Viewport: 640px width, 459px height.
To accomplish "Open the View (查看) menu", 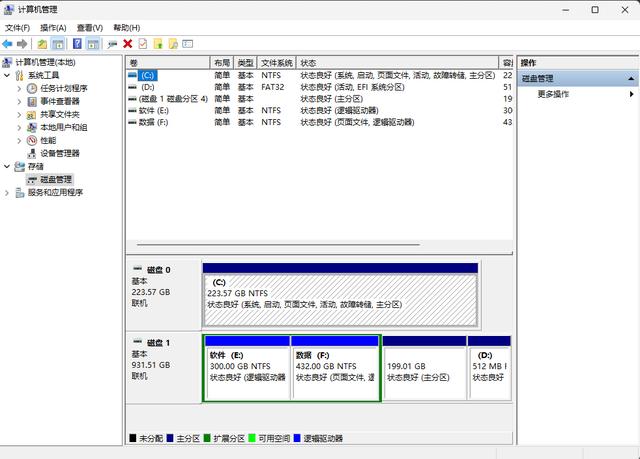I will pos(90,28).
